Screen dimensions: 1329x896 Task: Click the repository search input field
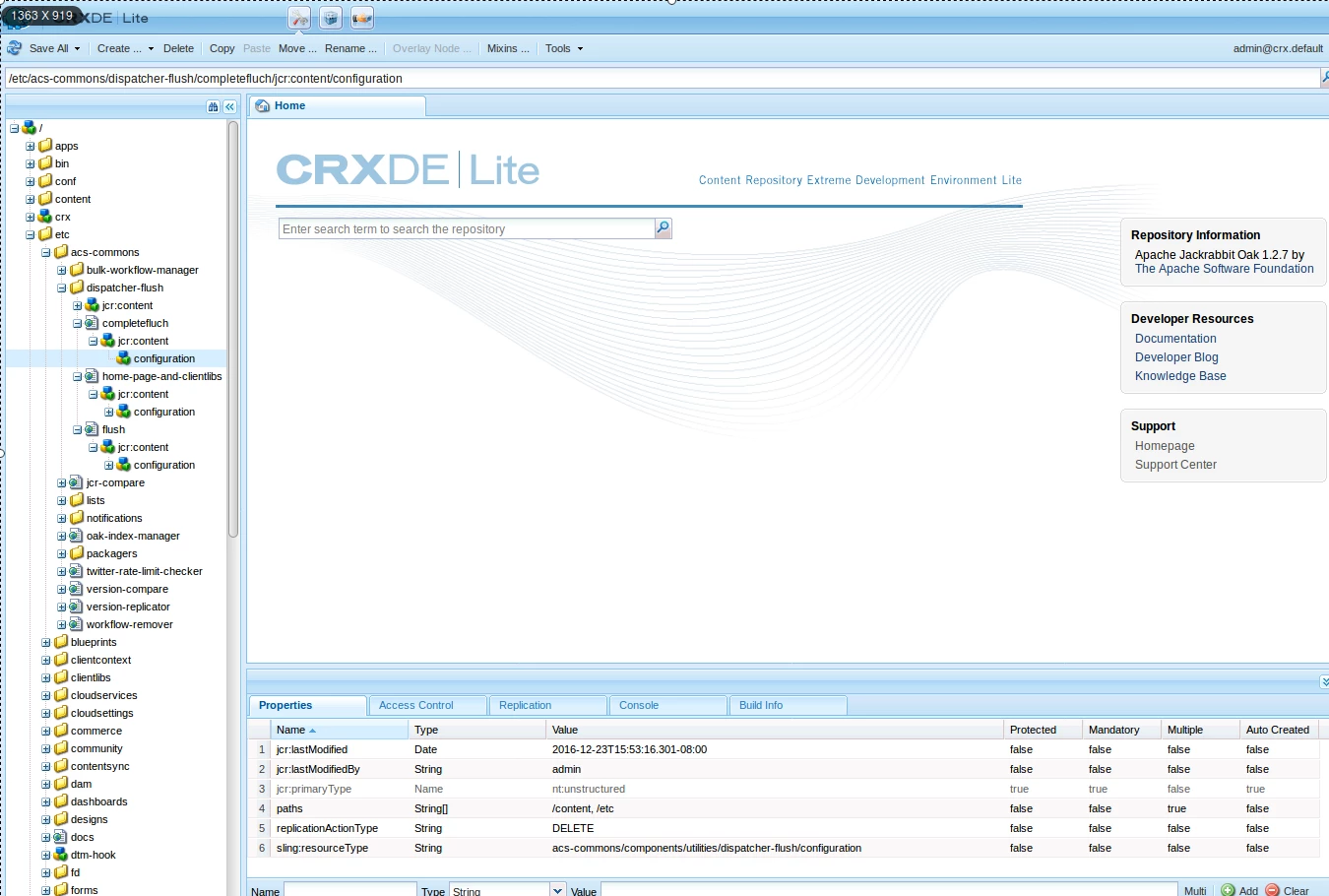(x=467, y=228)
